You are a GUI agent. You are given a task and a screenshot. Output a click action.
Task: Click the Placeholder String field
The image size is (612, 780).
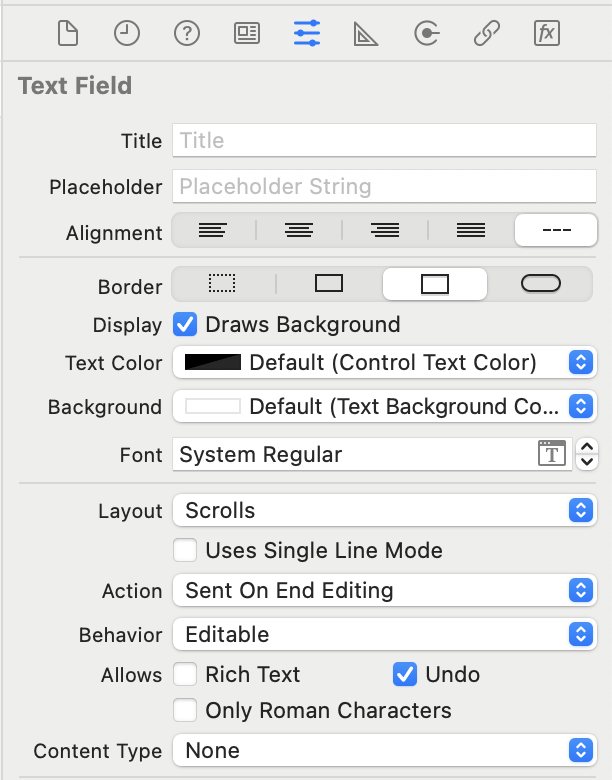384,186
